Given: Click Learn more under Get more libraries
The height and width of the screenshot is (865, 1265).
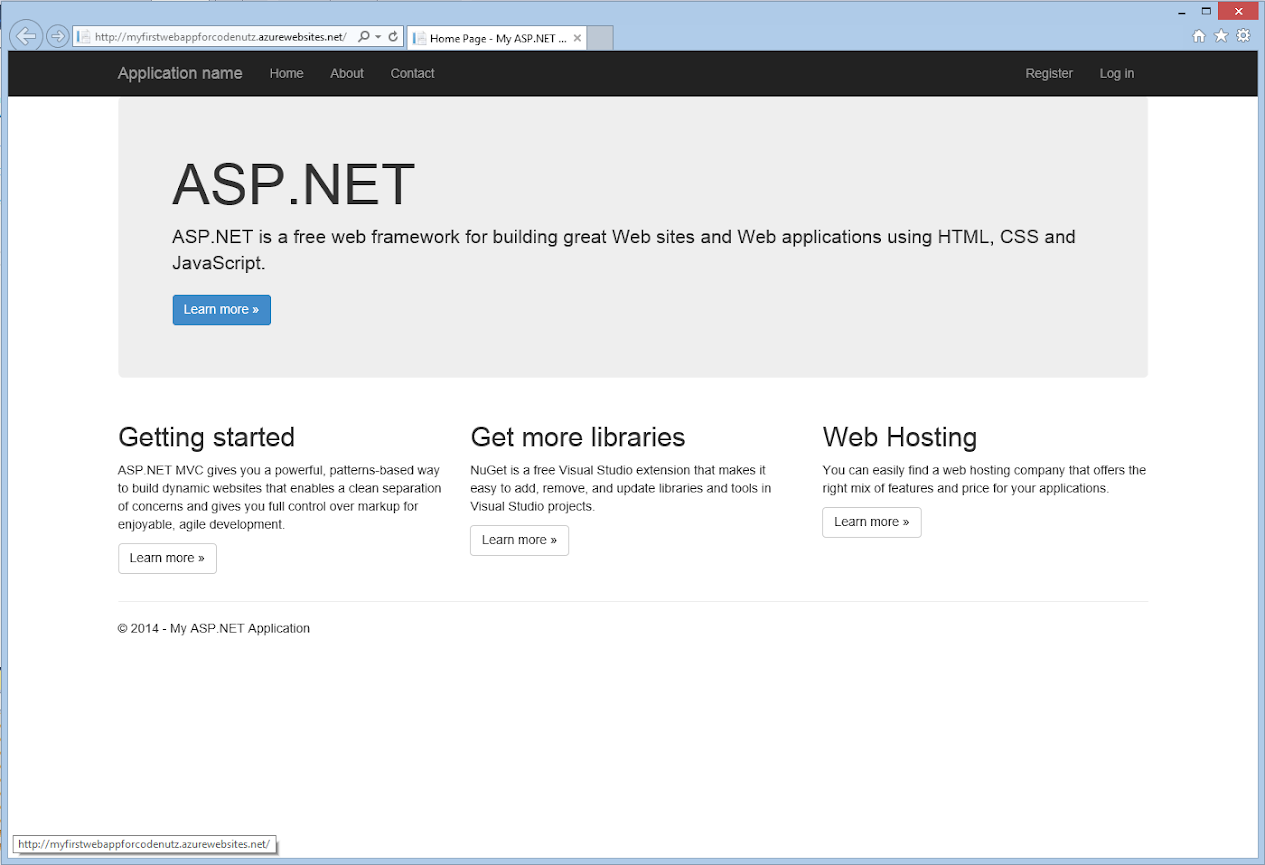Looking at the screenshot, I should pyautogui.click(x=519, y=540).
